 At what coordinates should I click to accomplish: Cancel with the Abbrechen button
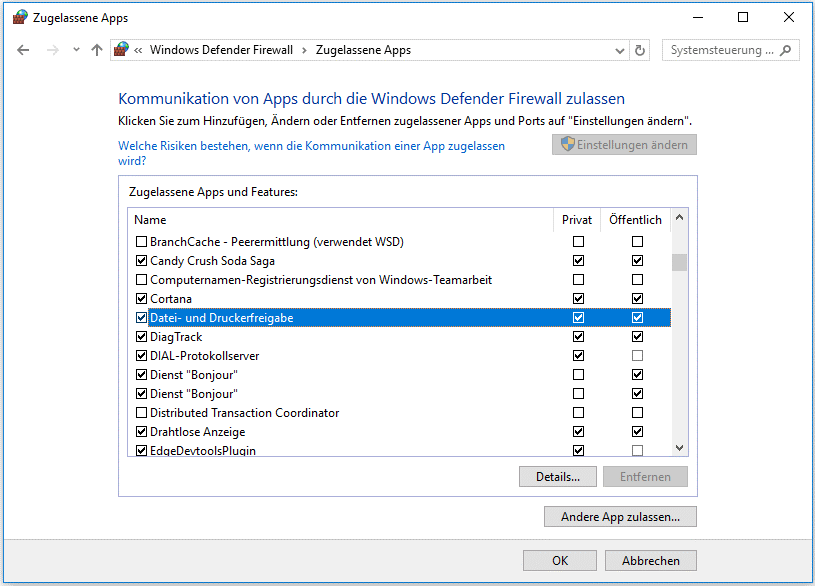point(651,561)
